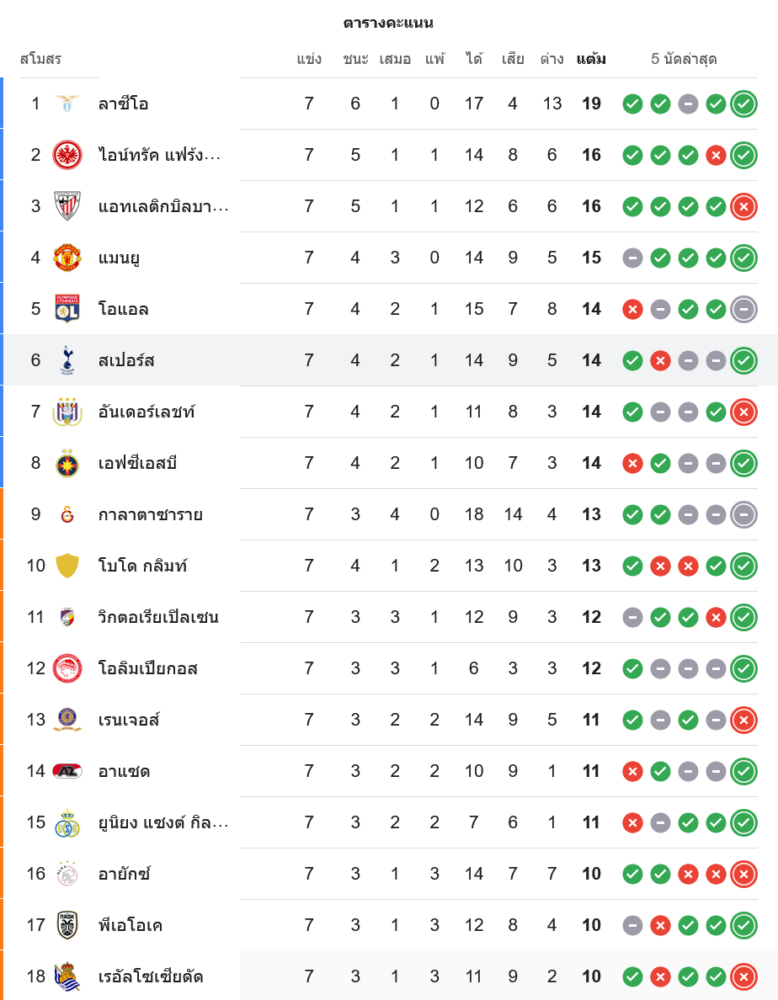Open the โบโด กลิมท์ team link
Viewport: 778px width, 1000px height.
tap(142, 566)
